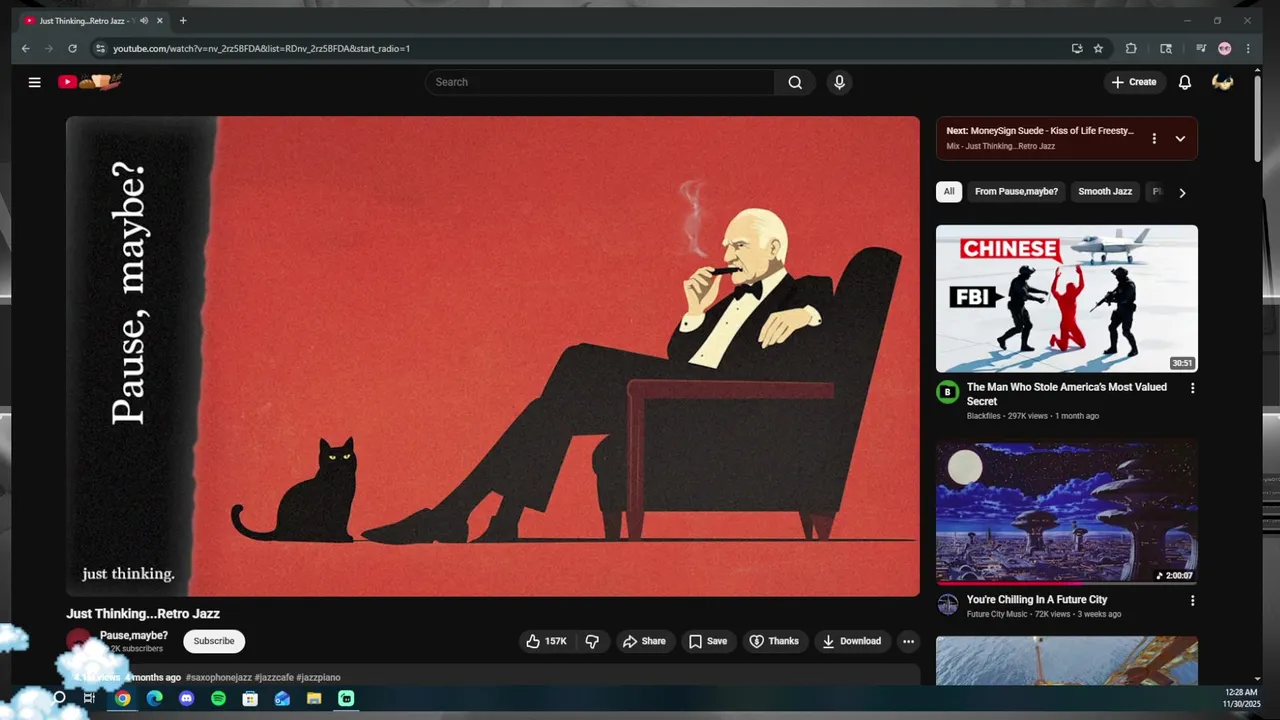Click Share button
This screenshot has width=1280, height=720.
(643, 641)
